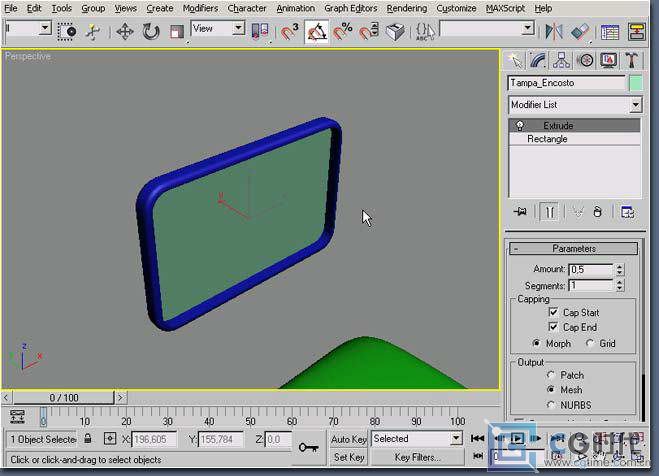Open Configure Modifier Sets icon
659x476 pixels.
(x=627, y=211)
